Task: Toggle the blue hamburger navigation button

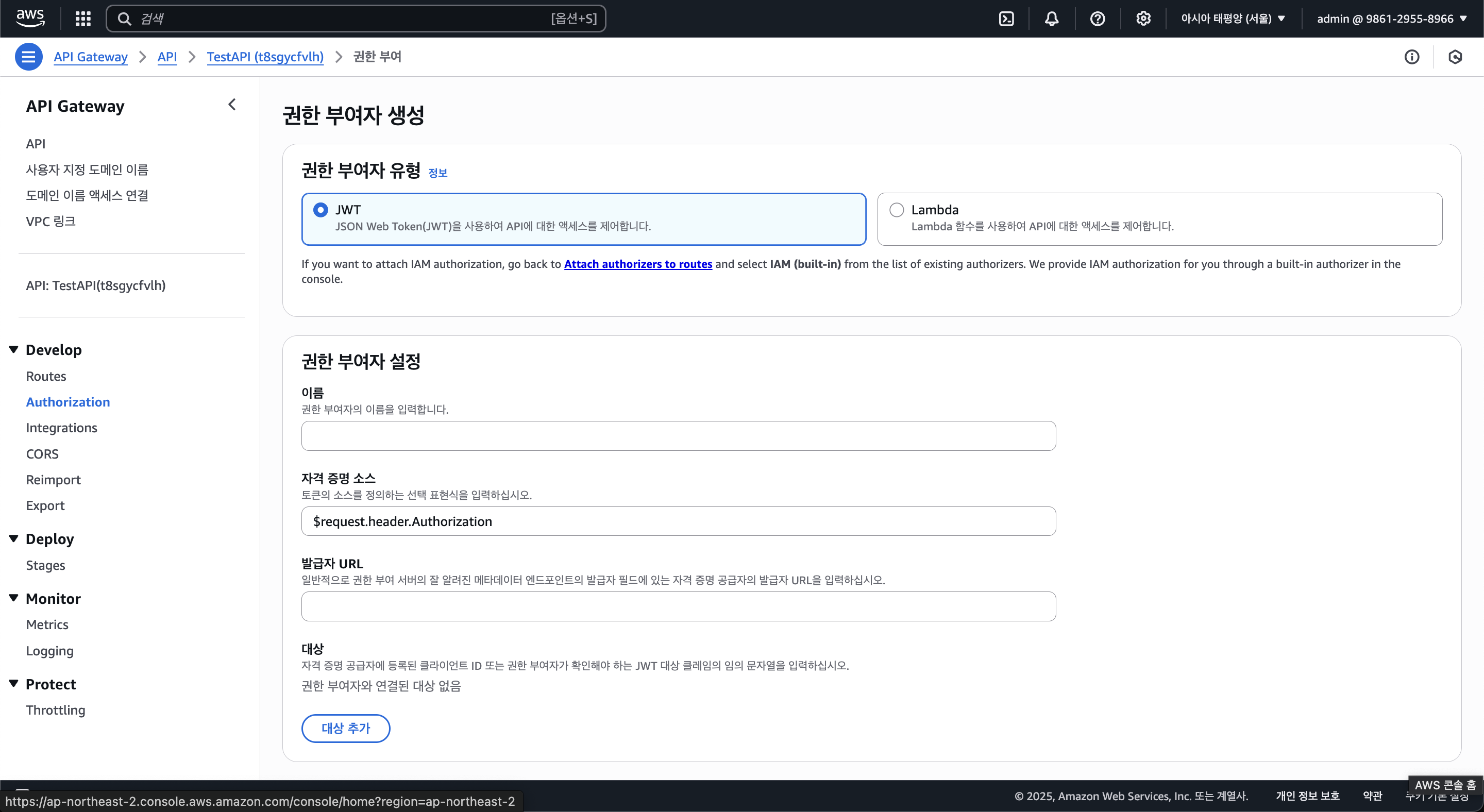Action: (28, 57)
